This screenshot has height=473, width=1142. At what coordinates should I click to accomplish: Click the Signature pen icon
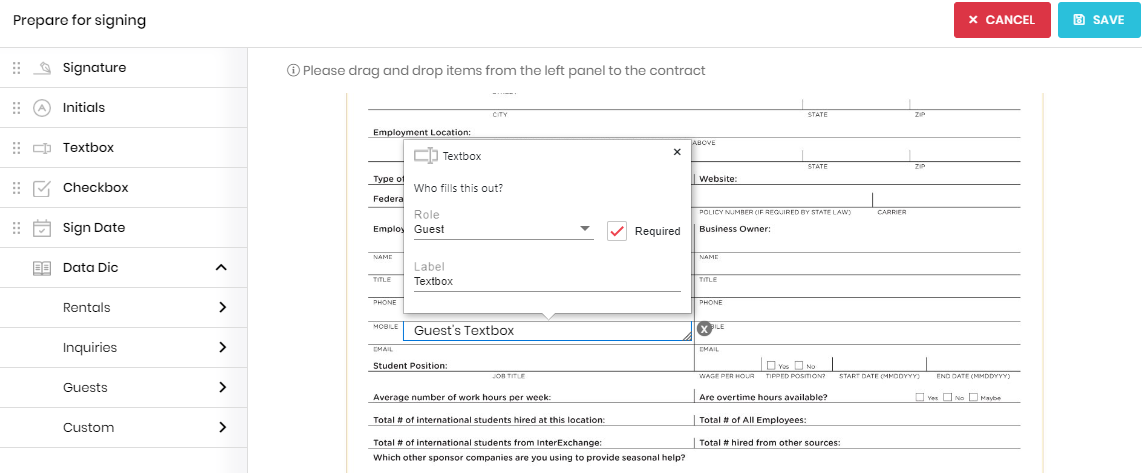point(42,68)
